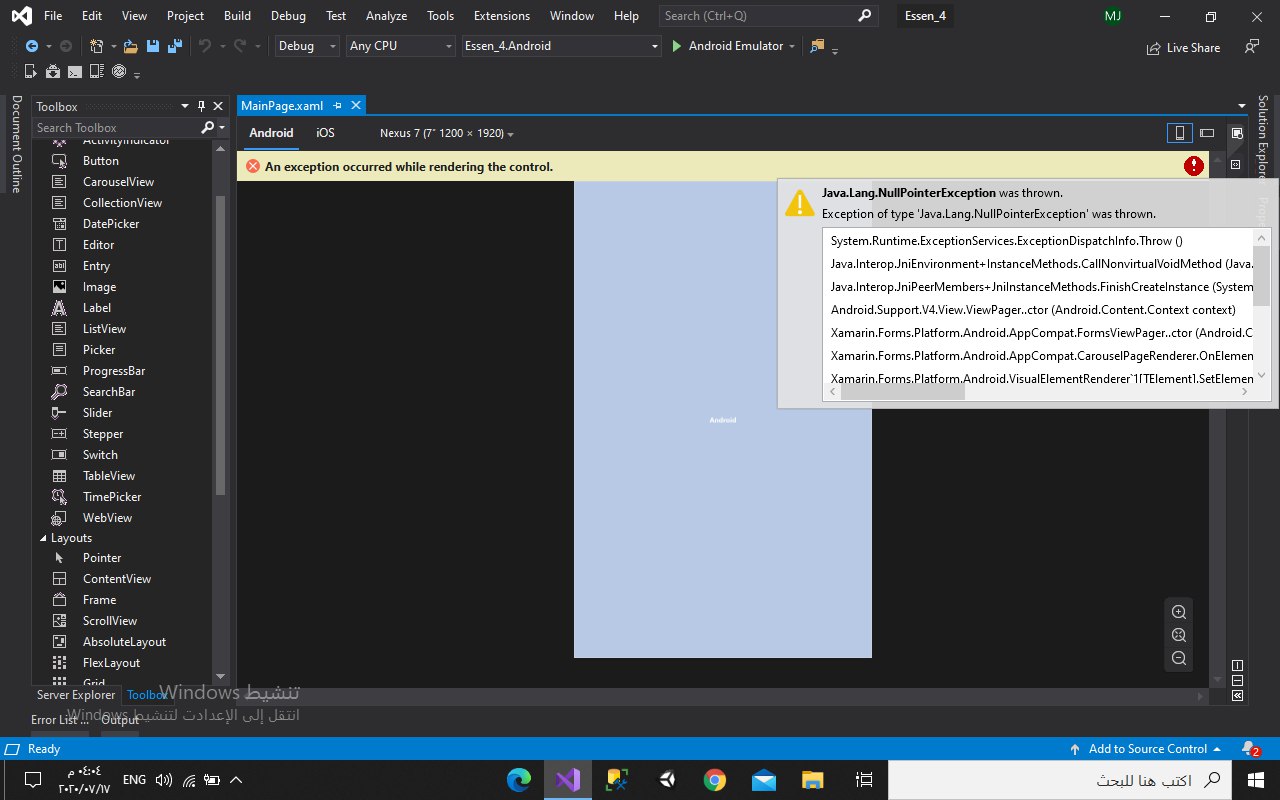Screen dimensions: 1280x800
Task: Select the Slider toolbox item
Action: click(x=97, y=413)
